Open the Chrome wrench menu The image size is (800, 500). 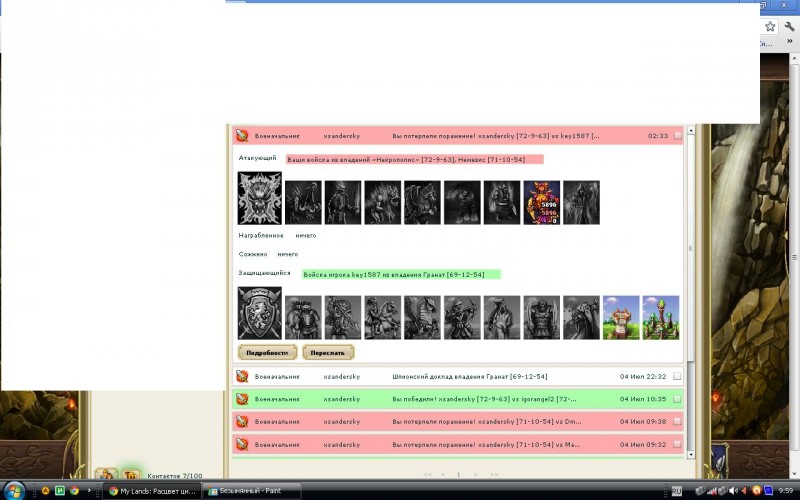(789, 27)
